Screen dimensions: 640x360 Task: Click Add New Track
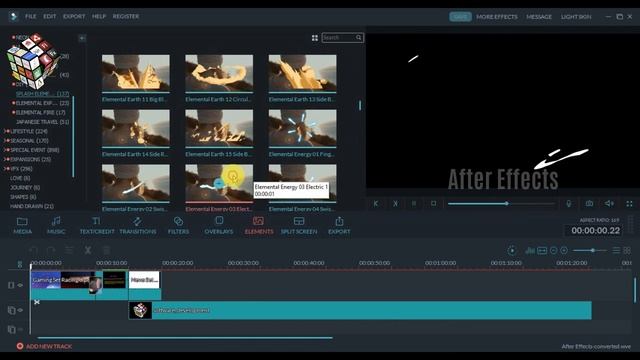click(44, 346)
